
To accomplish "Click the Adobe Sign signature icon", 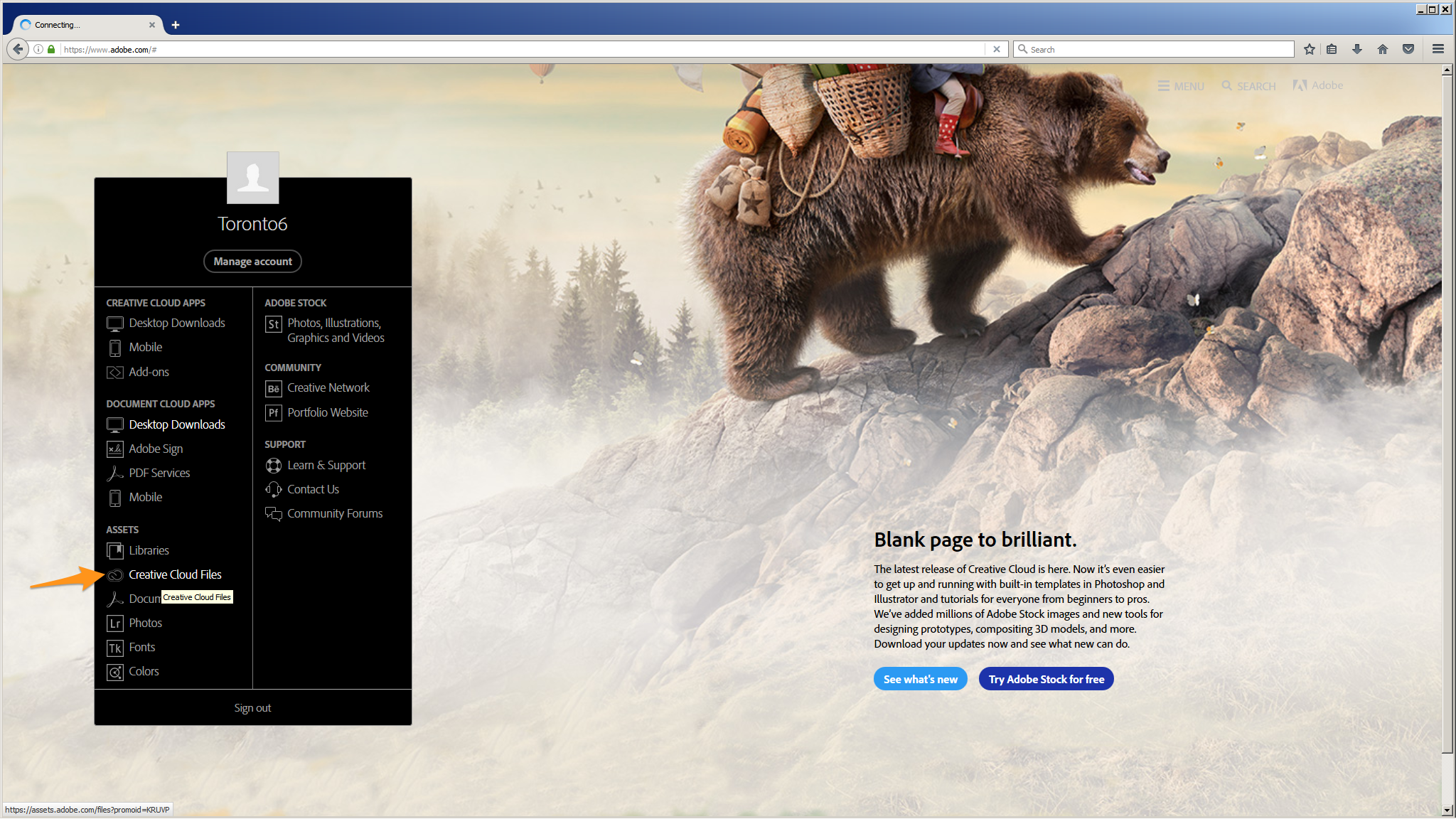I will (x=114, y=449).
